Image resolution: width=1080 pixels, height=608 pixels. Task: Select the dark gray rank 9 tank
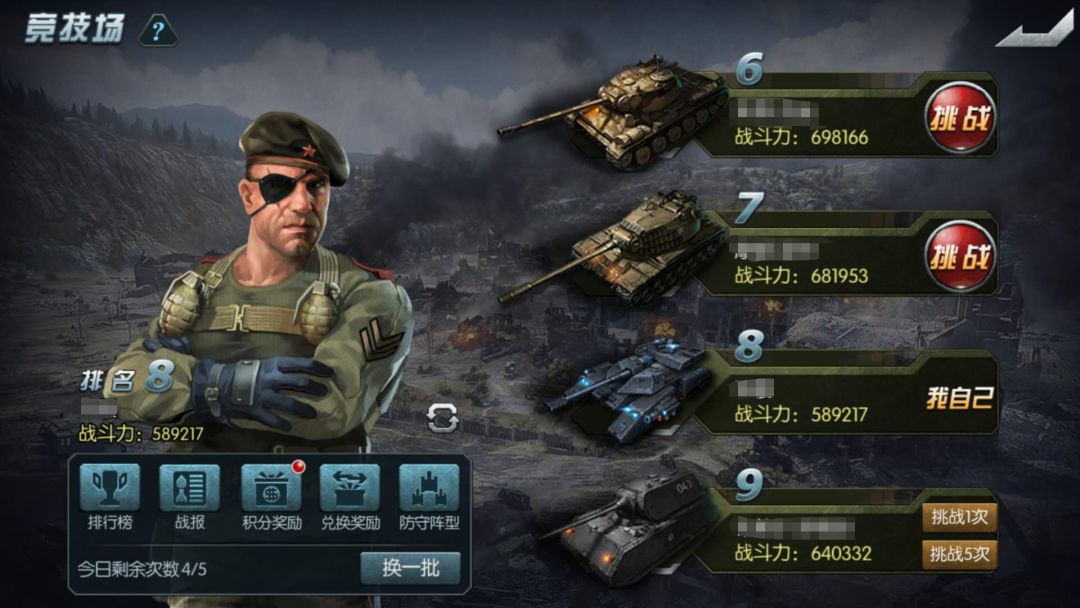(628, 530)
